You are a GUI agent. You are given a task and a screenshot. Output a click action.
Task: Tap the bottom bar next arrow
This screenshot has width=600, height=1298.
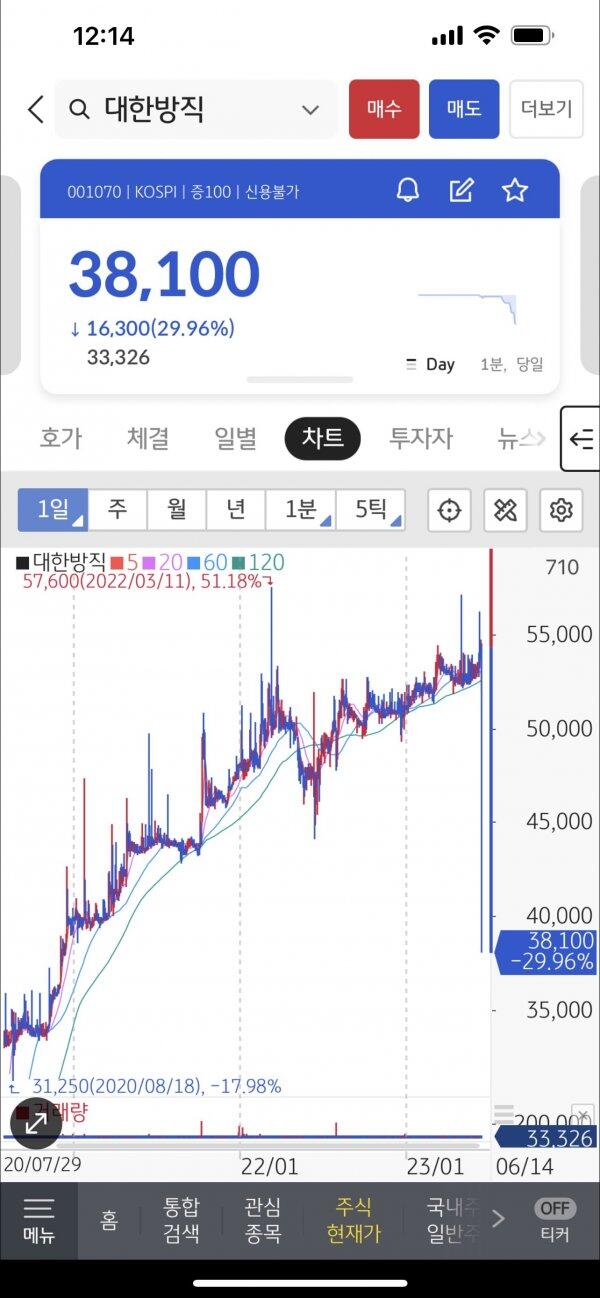498,1219
